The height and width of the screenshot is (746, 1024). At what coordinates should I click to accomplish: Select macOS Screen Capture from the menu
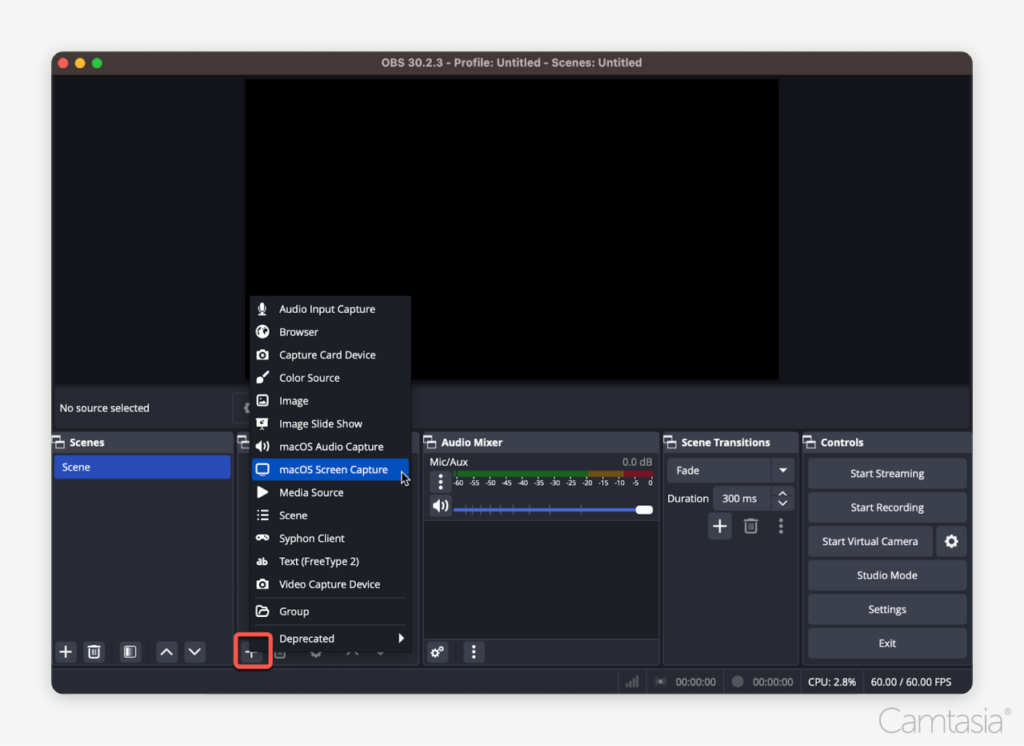tap(332, 469)
